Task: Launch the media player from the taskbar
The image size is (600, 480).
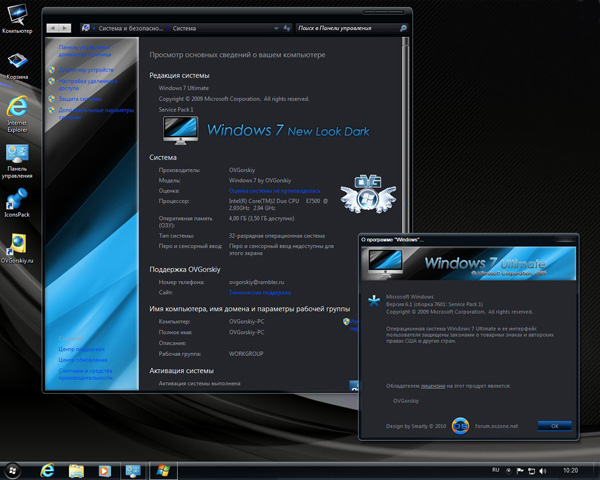Action: tap(103, 469)
